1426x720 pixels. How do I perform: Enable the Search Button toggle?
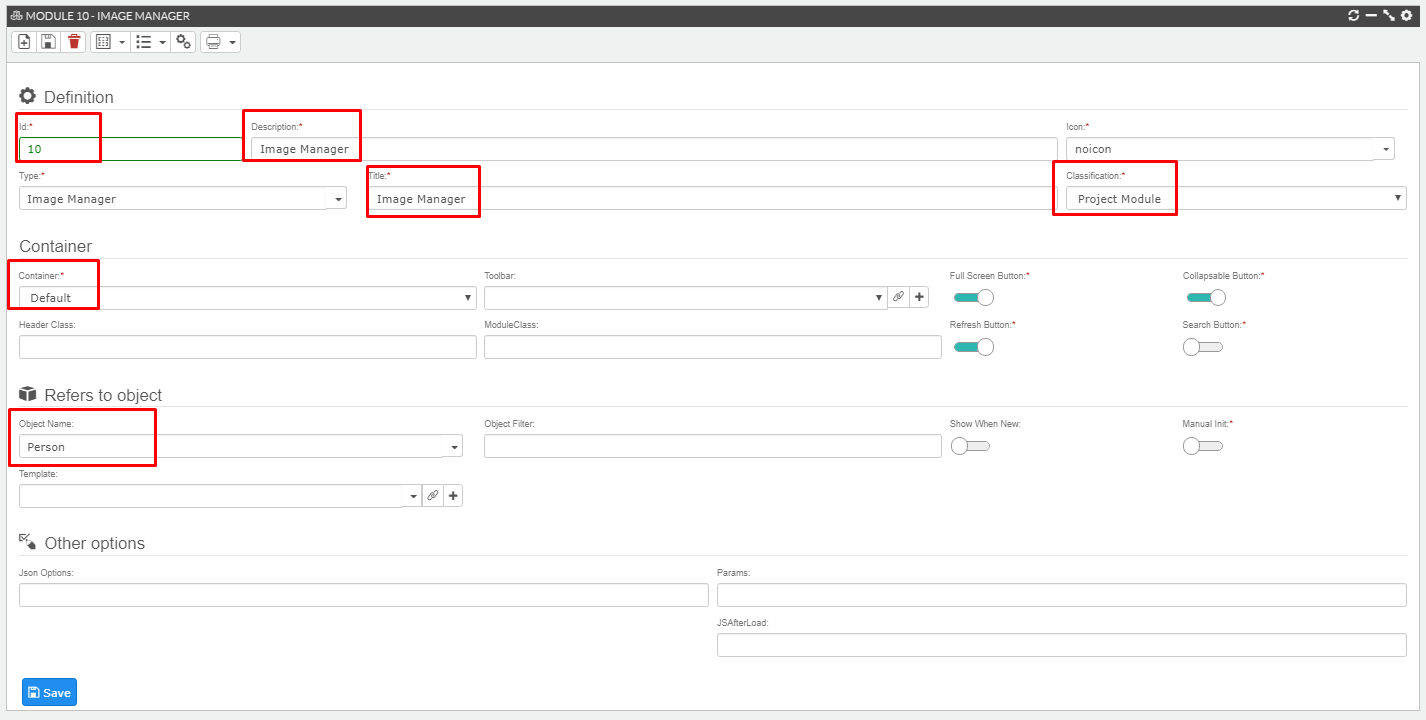pos(1202,347)
